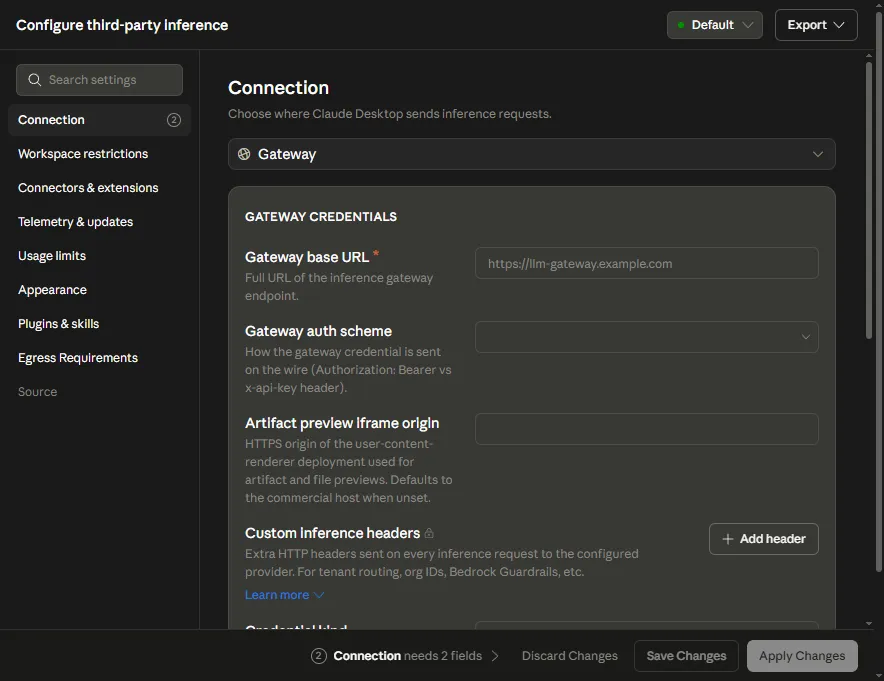Go to Egress Requirements section
Image resolution: width=884 pixels, height=681 pixels.
coord(78,357)
